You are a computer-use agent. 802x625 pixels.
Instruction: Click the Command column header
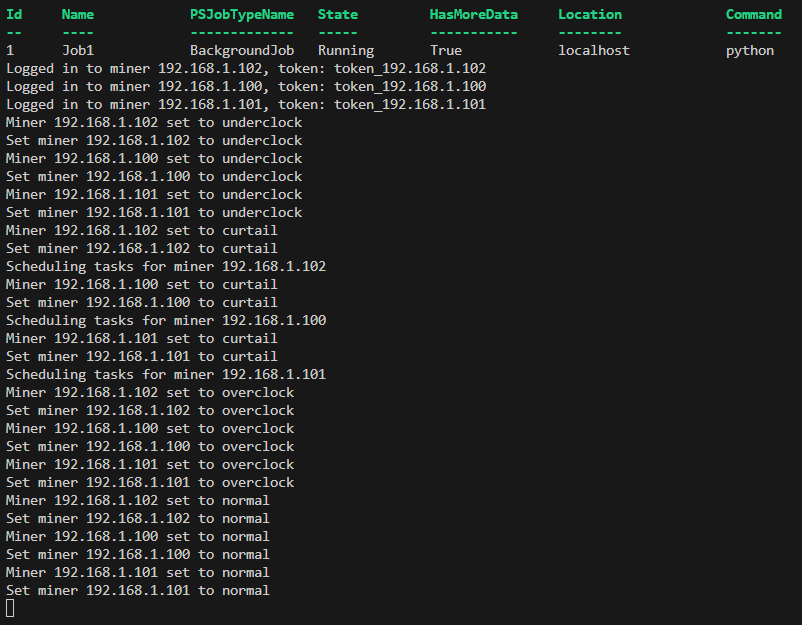pyautogui.click(x=754, y=14)
